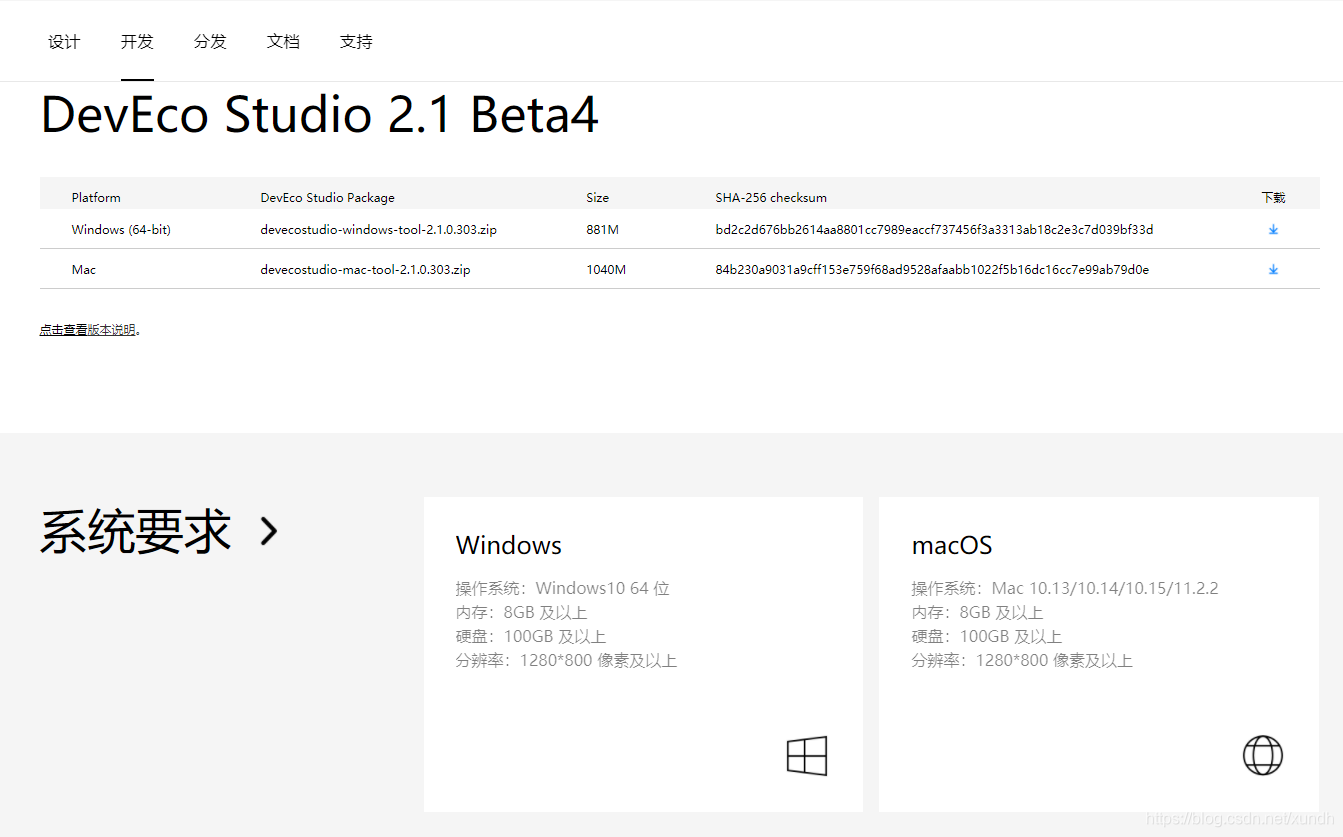Expand 系统要求 with the arrow chevron
The height and width of the screenshot is (837, 1343).
[269, 531]
